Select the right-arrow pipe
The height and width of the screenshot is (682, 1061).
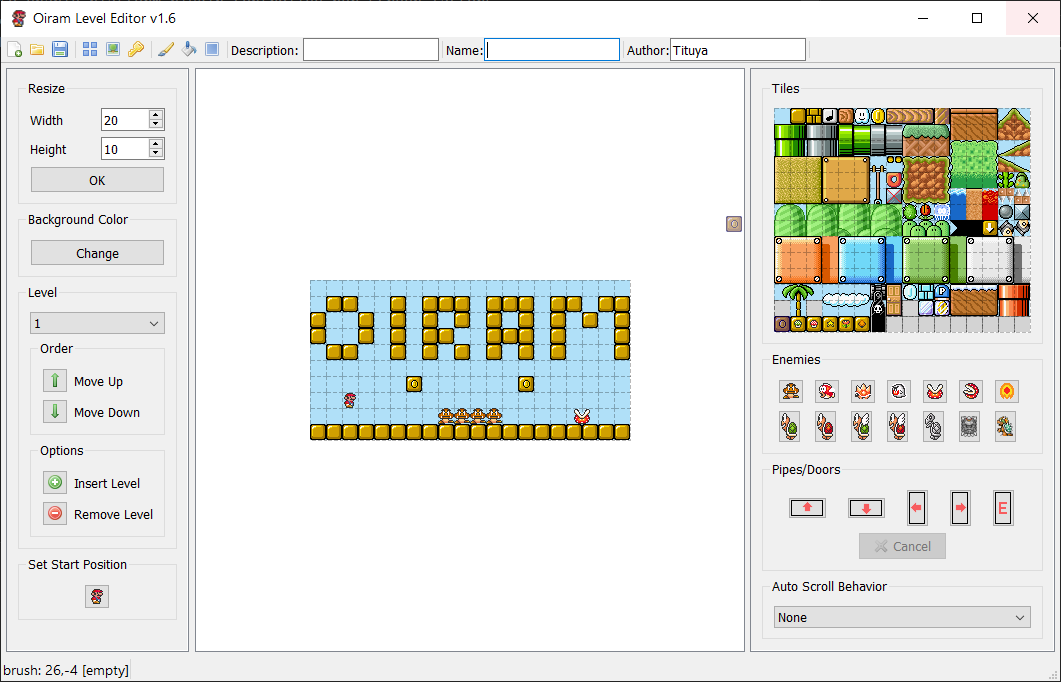(x=960, y=508)
